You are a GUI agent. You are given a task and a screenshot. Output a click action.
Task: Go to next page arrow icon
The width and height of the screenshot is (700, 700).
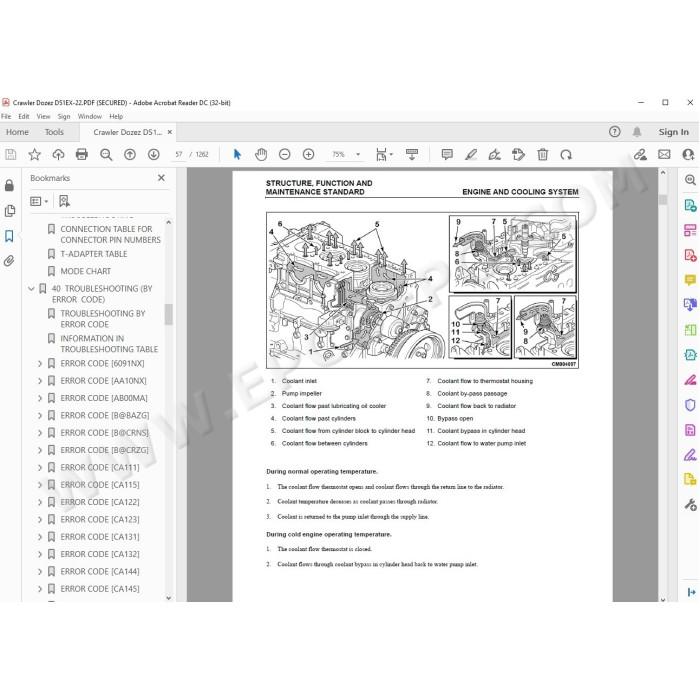coord(154,154)
